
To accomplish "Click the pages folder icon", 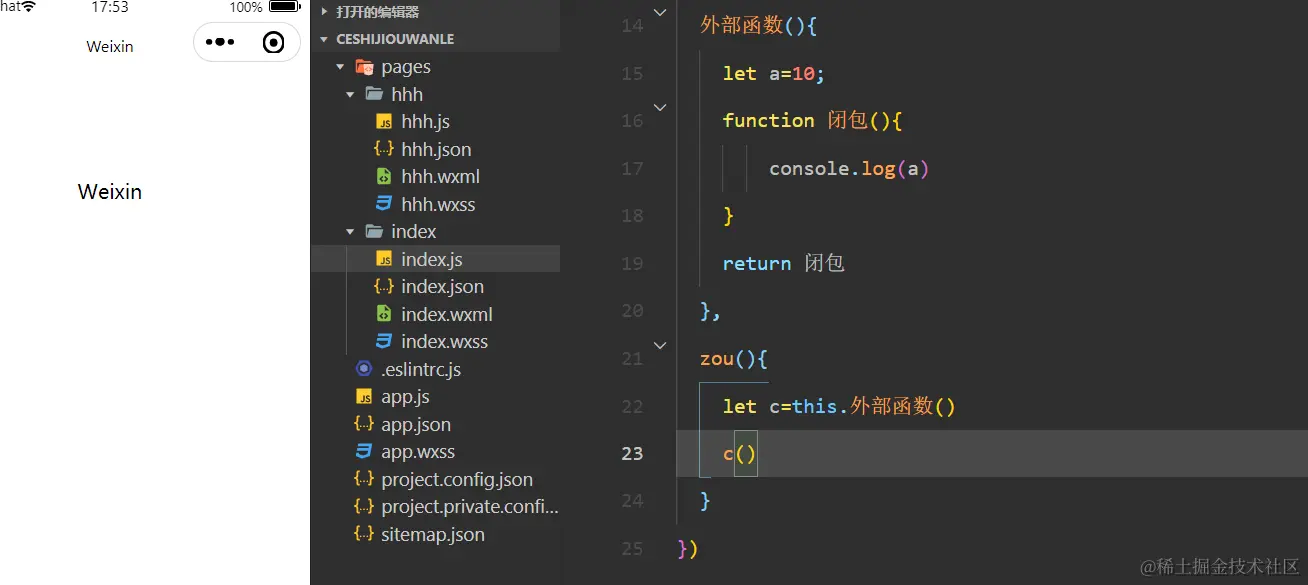I will [365, 67].
